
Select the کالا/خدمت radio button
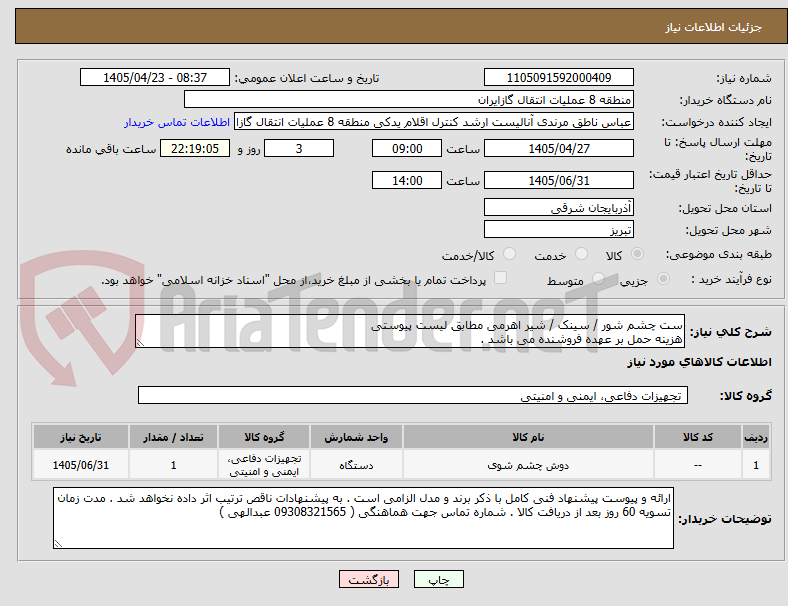click(510, 254)
